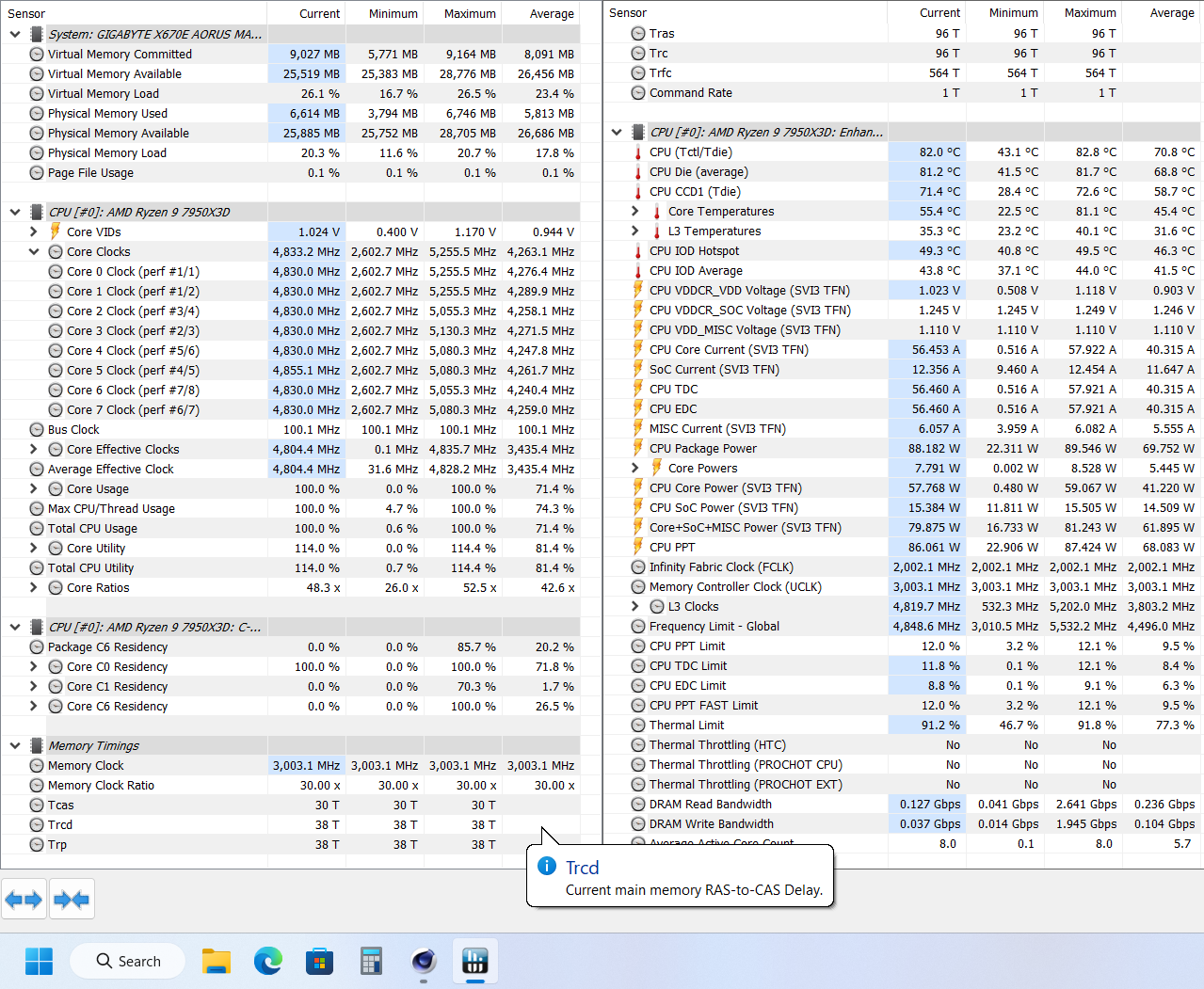Click the CPU PPT lightning icon

(x=637, y=548)
